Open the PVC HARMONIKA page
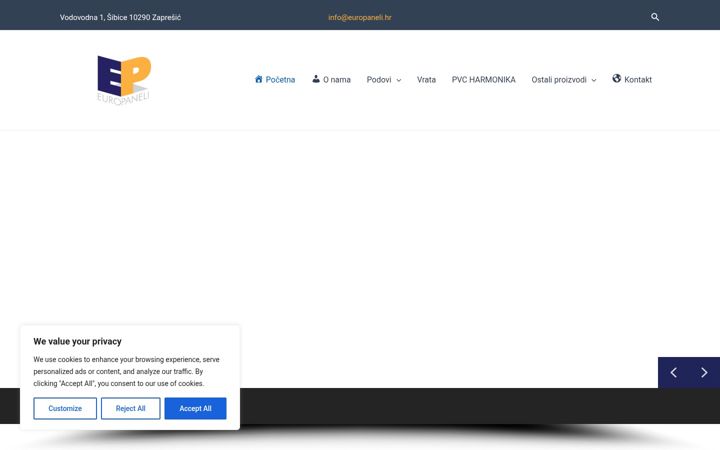The image size is (720, 450). pyautogui.click(x=484, y=79)
